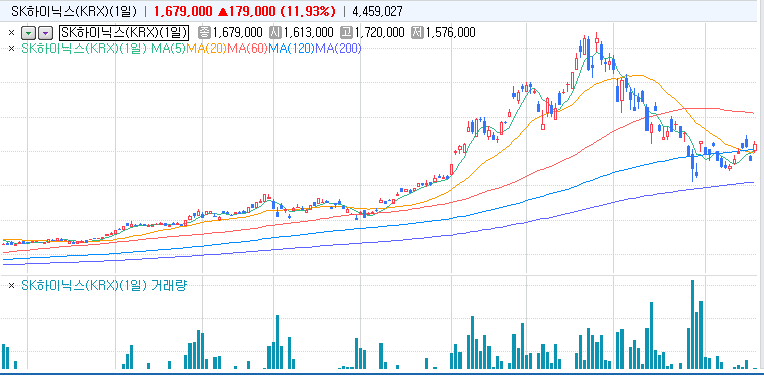Click the 고 high price badge icon
This screenshot has height=376, width=764.
coord(346,33)
